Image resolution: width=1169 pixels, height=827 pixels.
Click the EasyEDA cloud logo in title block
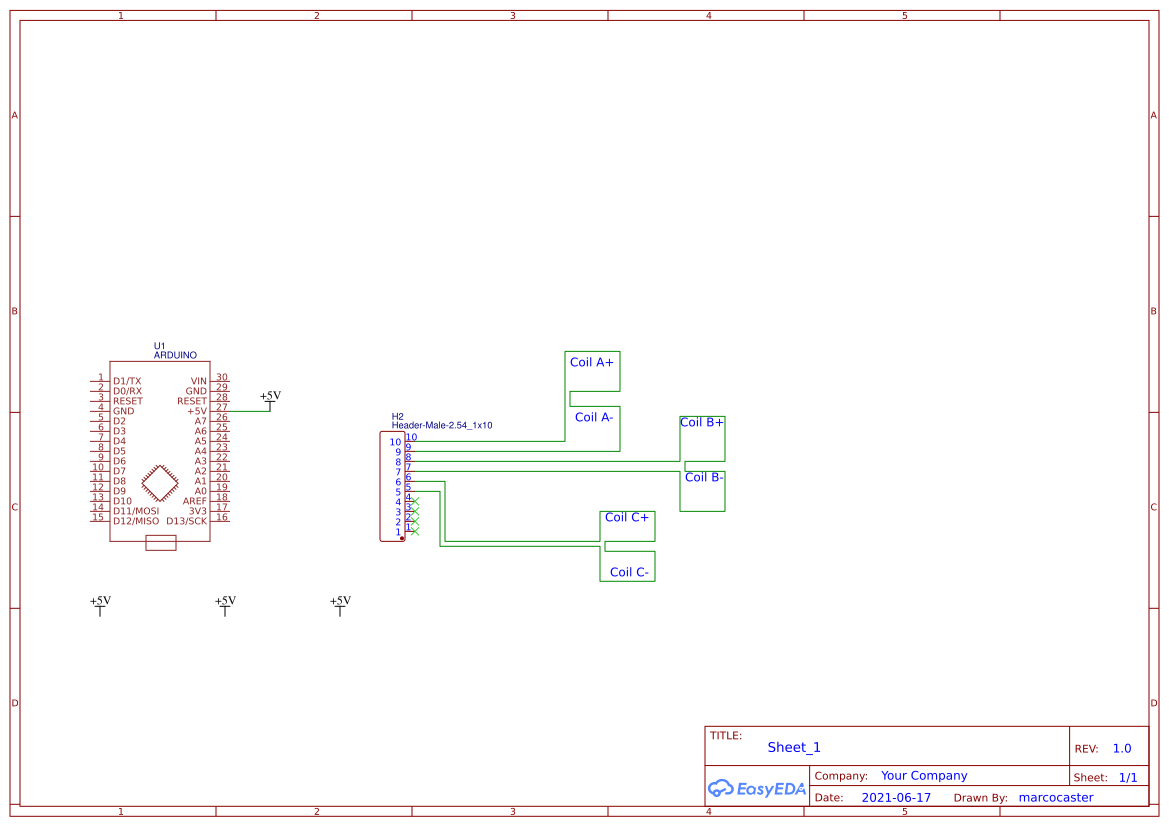[x=756, y=788]
